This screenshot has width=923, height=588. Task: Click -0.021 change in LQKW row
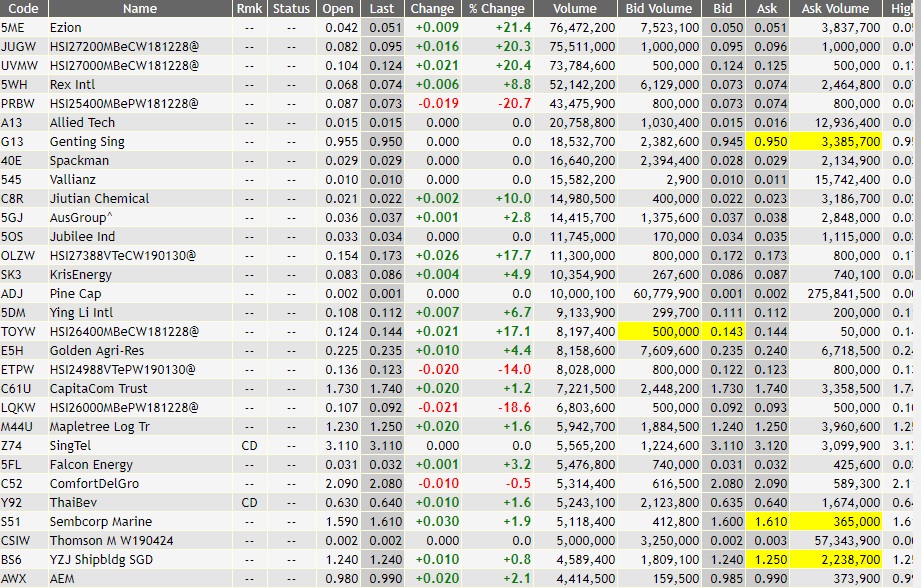(x=437, y=407)
